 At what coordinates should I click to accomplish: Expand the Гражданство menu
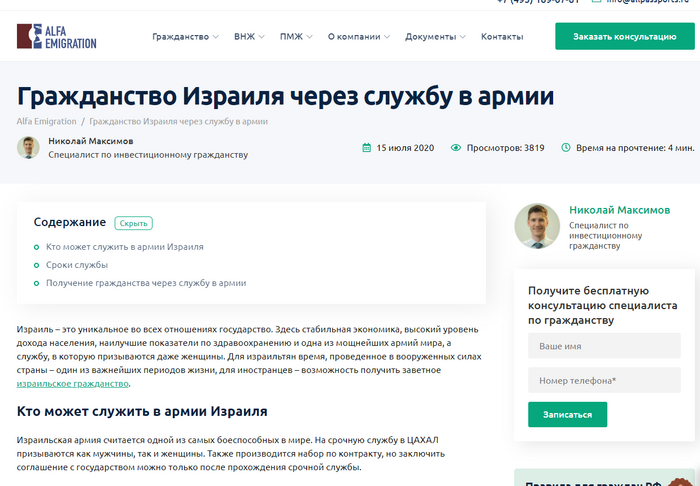click(185, 37)
